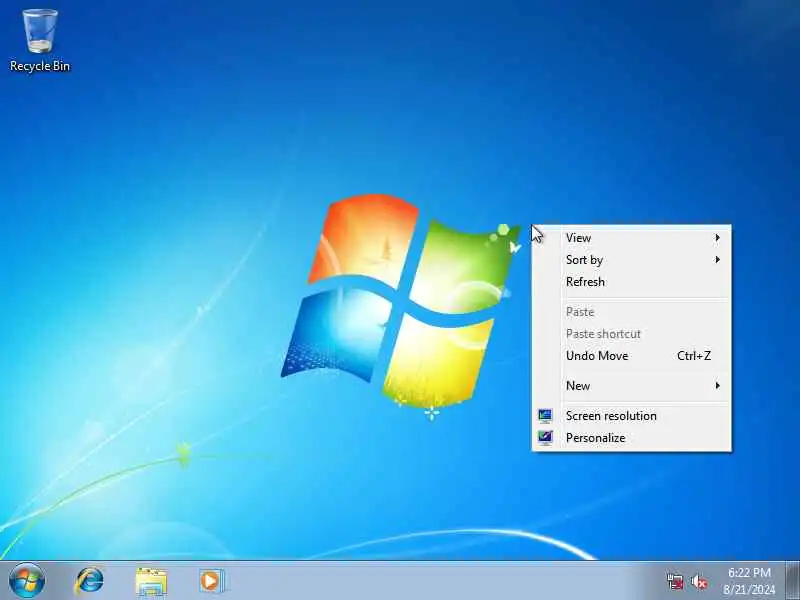Open the Sort by submenu
The height and width of the screenshot is (600, 800).
click(632, 260)
